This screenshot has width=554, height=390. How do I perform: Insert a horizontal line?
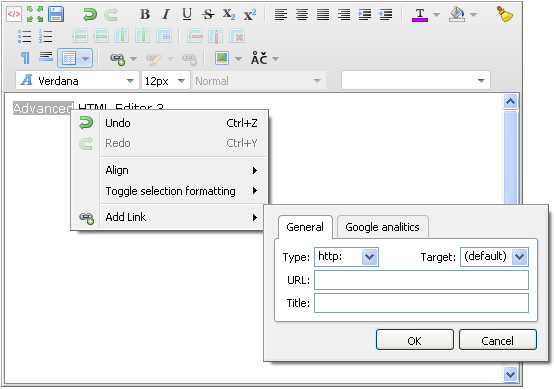click(46, 57)
